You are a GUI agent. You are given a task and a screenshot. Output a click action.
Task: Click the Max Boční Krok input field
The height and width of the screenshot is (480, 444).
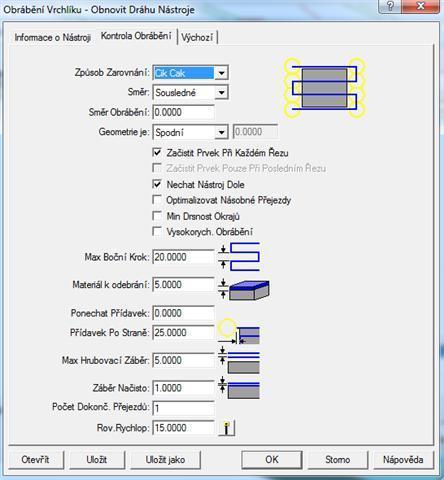coord(183,257)
